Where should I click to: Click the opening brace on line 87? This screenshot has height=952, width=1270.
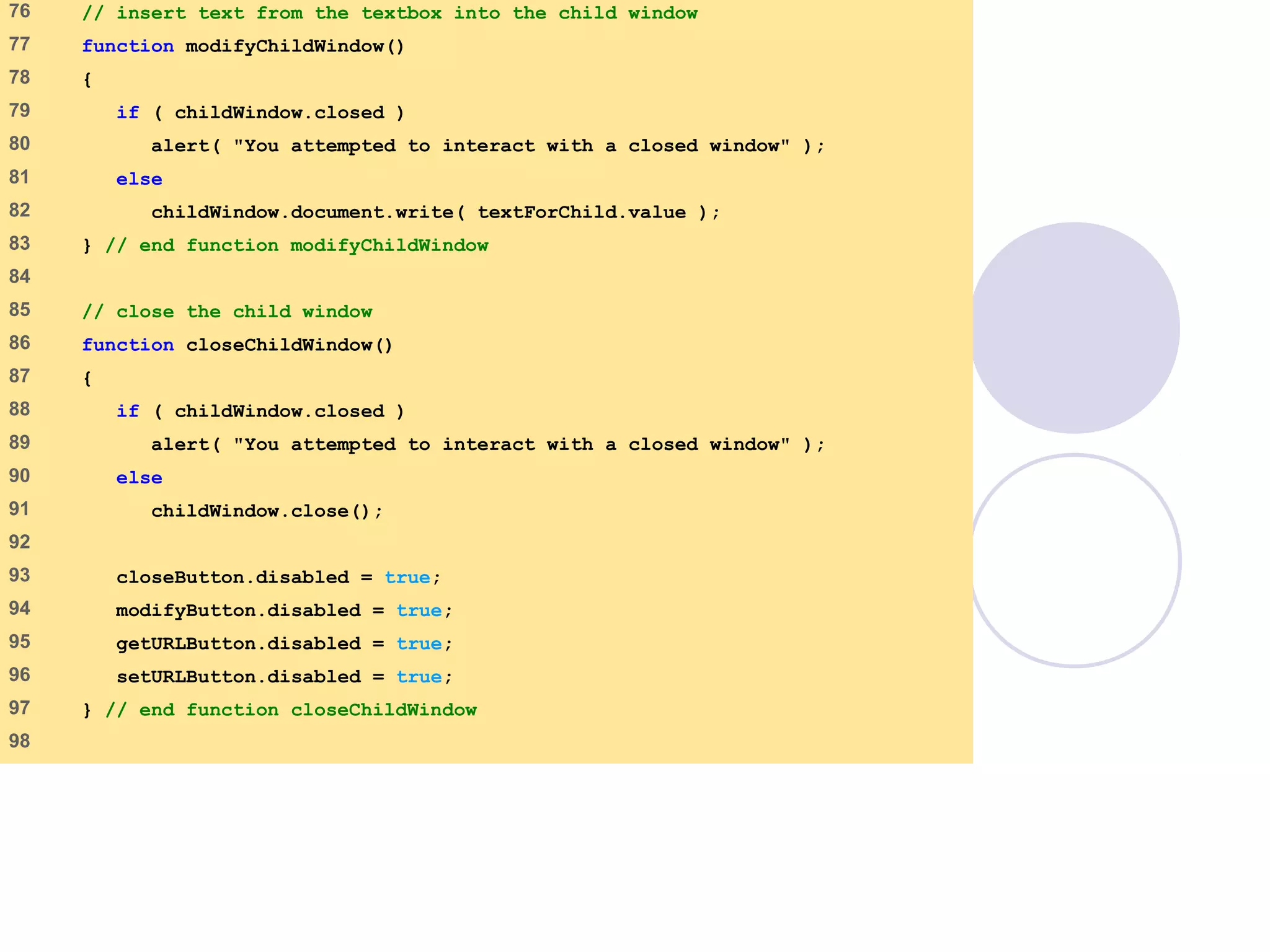(87, 378)
